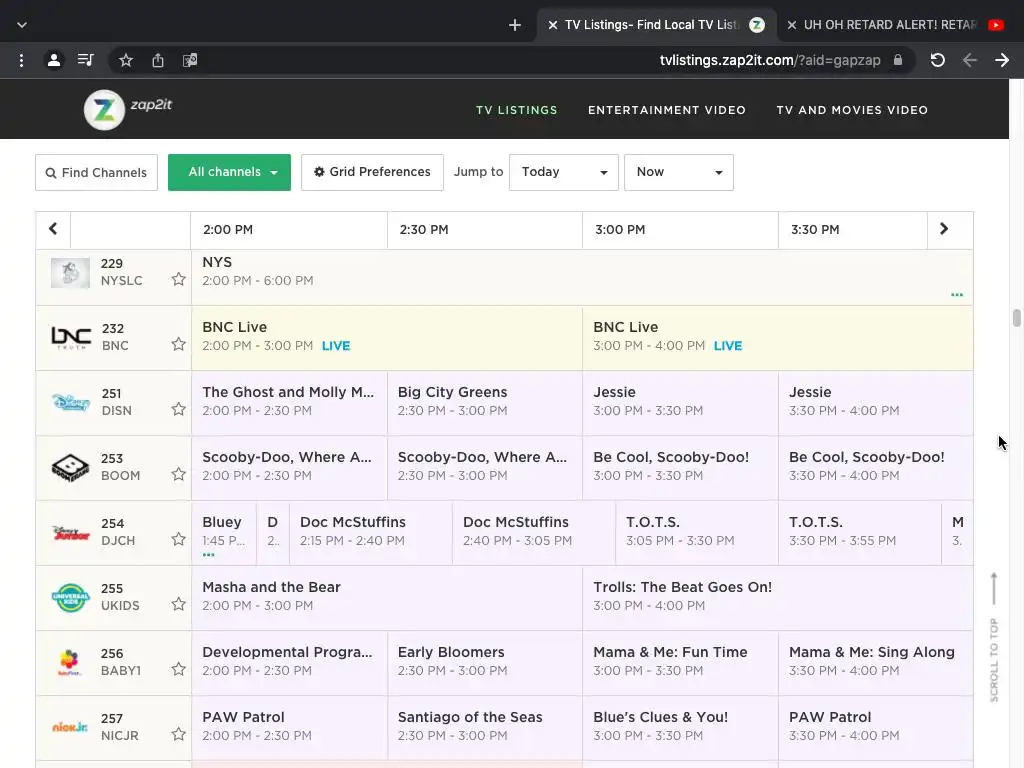
Task: Open Jessie 3:00 PM listing
Action: coord(680,402)
